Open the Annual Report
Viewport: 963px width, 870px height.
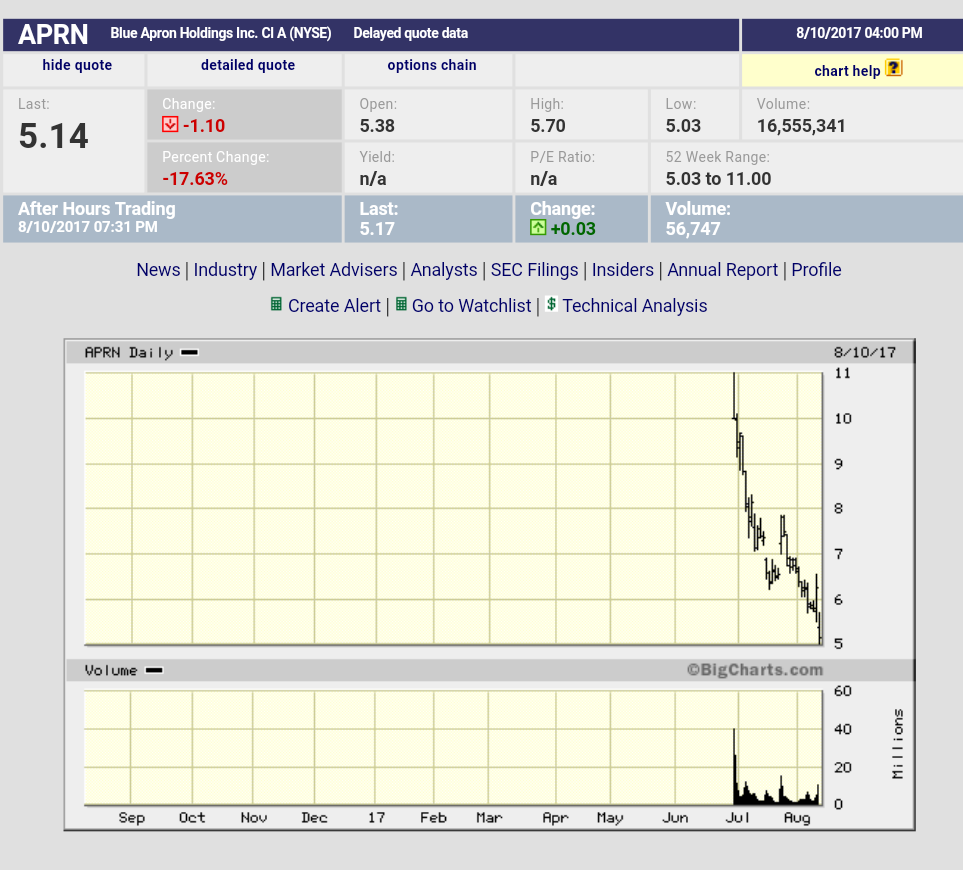click(x=723, y=270)
